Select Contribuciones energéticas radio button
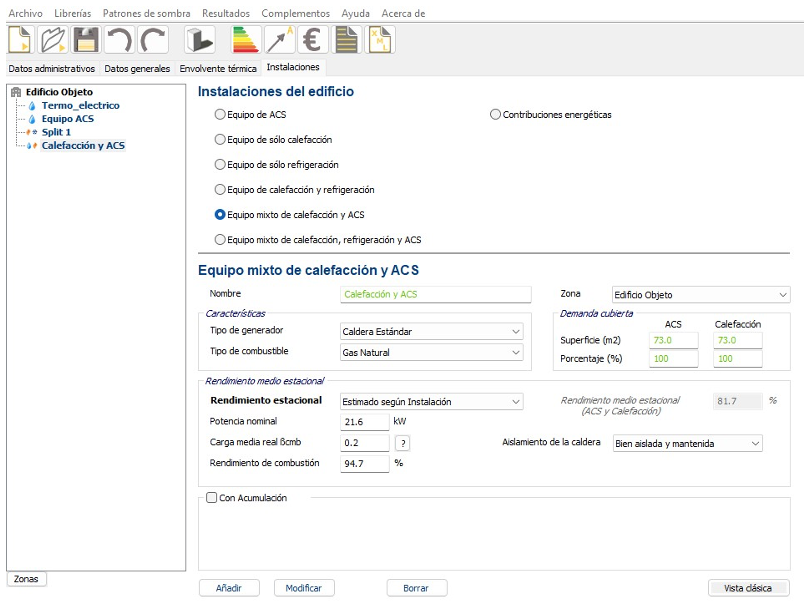 496,115
